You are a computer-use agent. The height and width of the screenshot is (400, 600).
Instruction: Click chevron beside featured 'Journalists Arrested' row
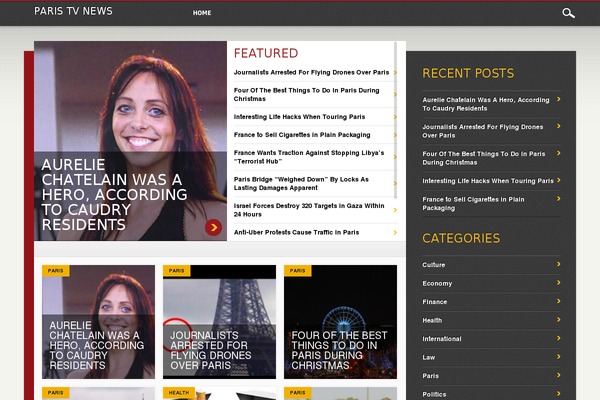(x=395, y=72)
